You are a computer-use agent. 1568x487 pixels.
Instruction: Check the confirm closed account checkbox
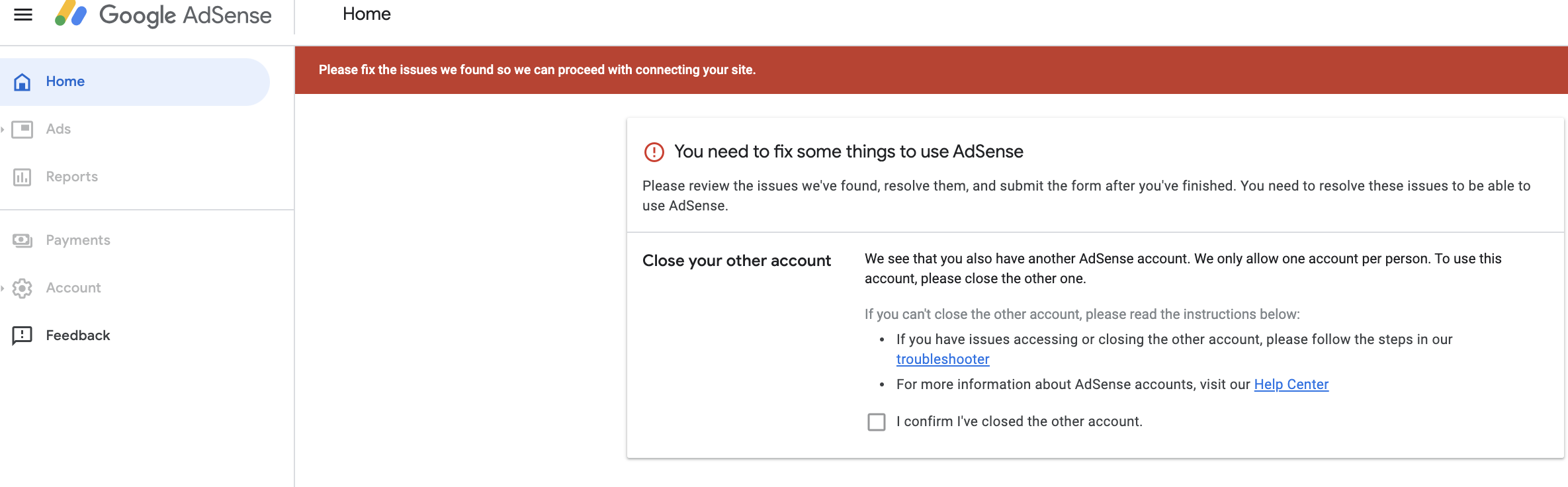(877, 422)
